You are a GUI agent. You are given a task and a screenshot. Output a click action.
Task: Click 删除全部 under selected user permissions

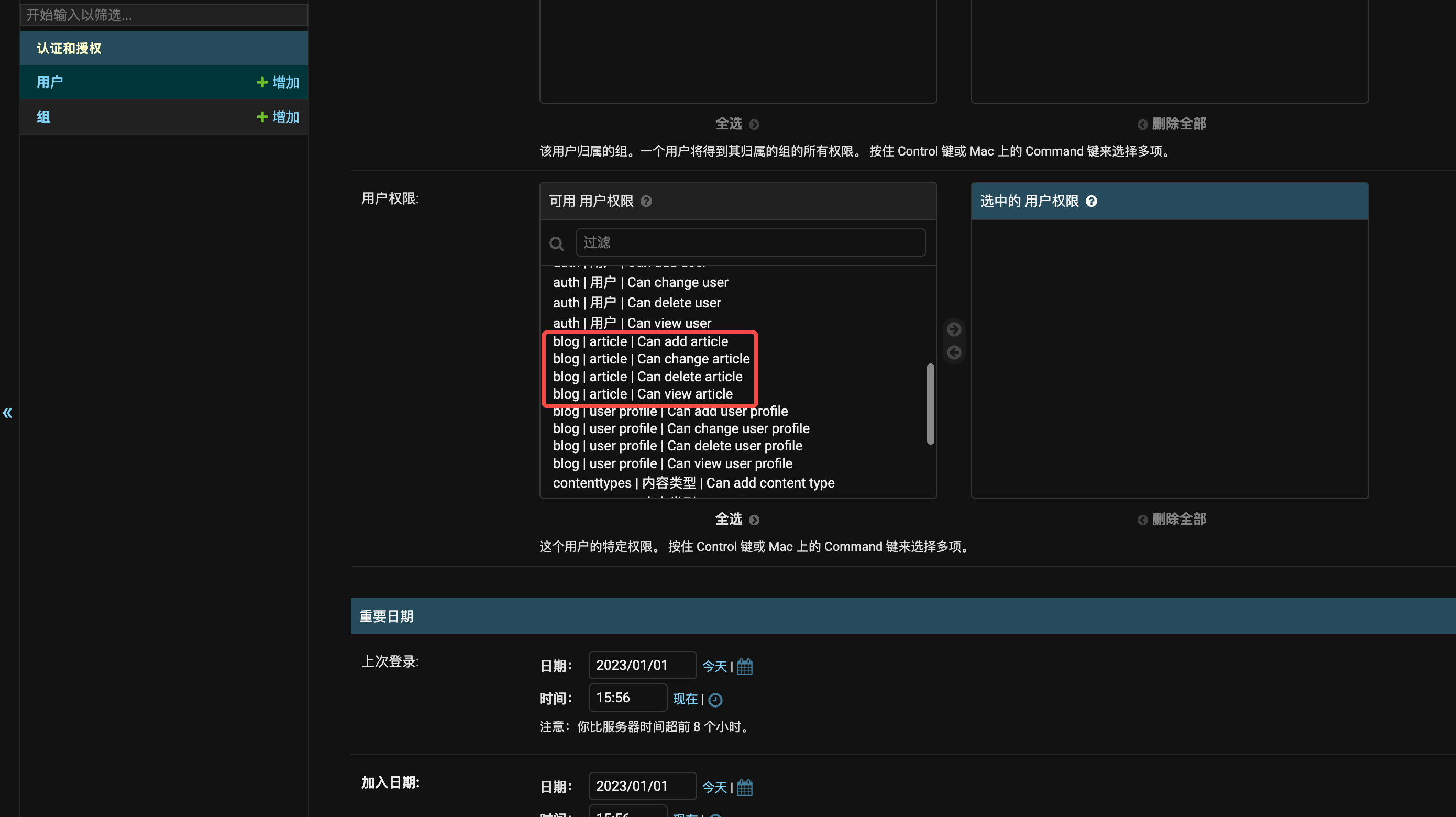tap(1172, 519)
